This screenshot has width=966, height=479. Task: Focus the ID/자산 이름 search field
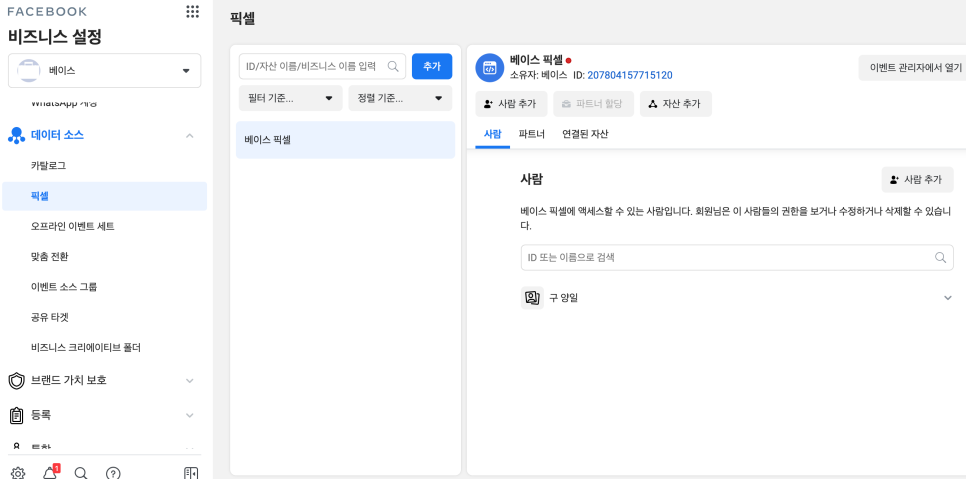(322, 66)
